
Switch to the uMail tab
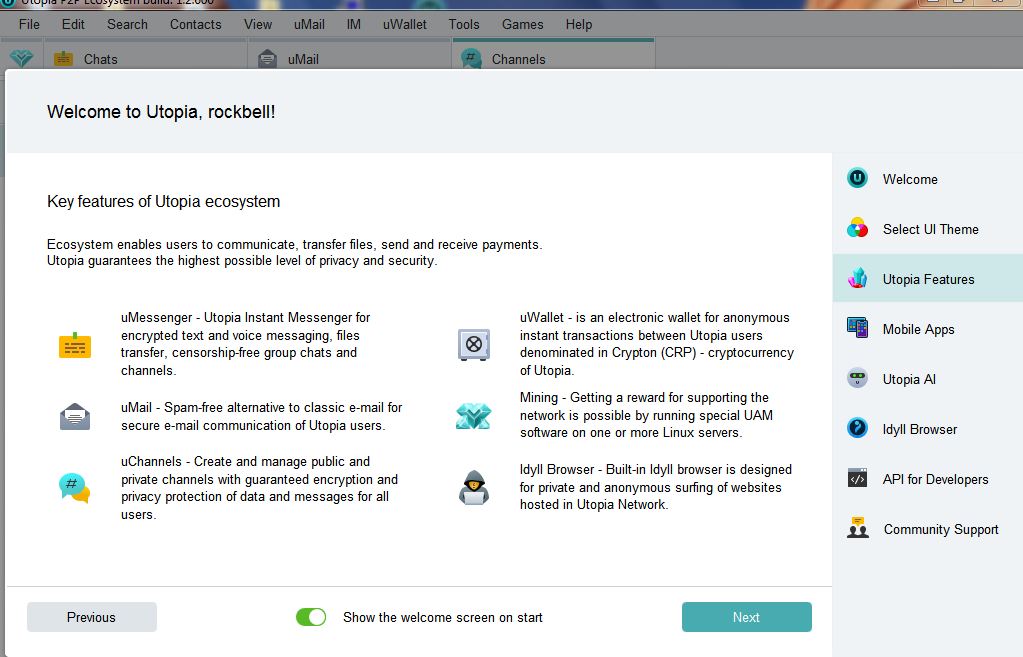[x=350, y=55]
